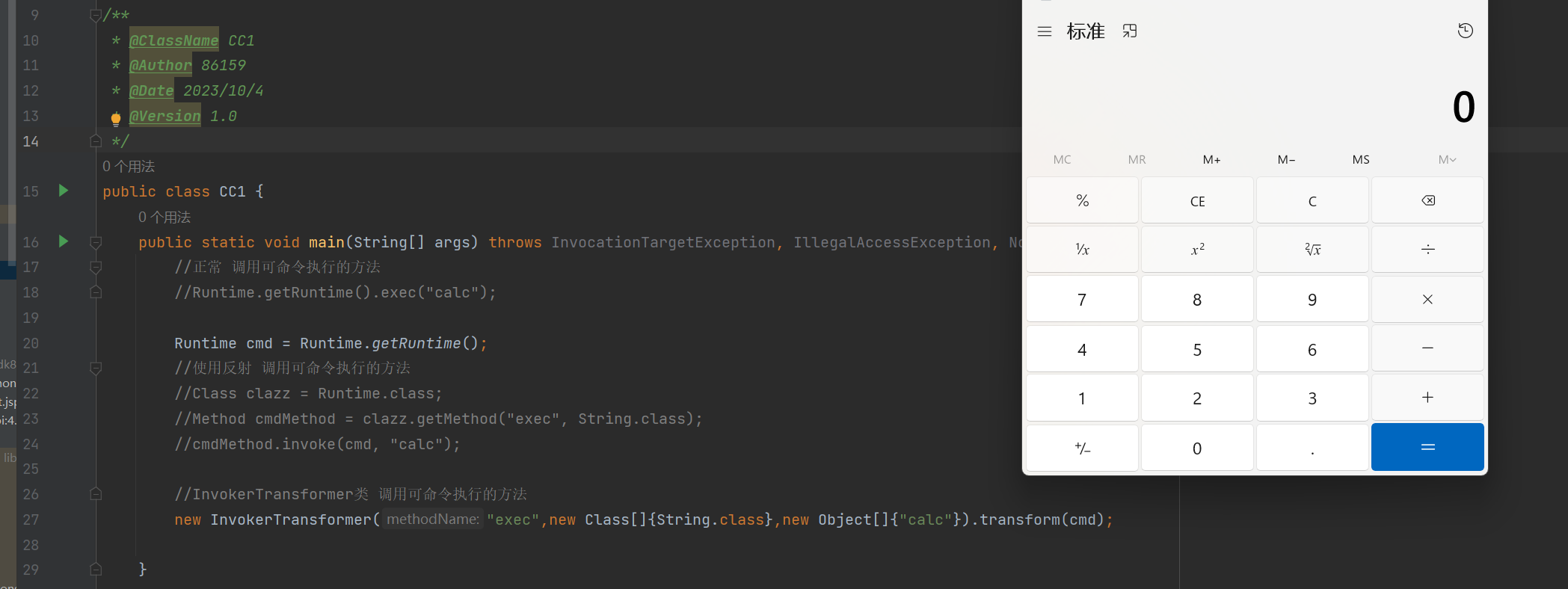Run main method via the gutter arrow on line 16
Viewport: 1568px width, 589px height.
pyautogui.click(x=64, y=241)
